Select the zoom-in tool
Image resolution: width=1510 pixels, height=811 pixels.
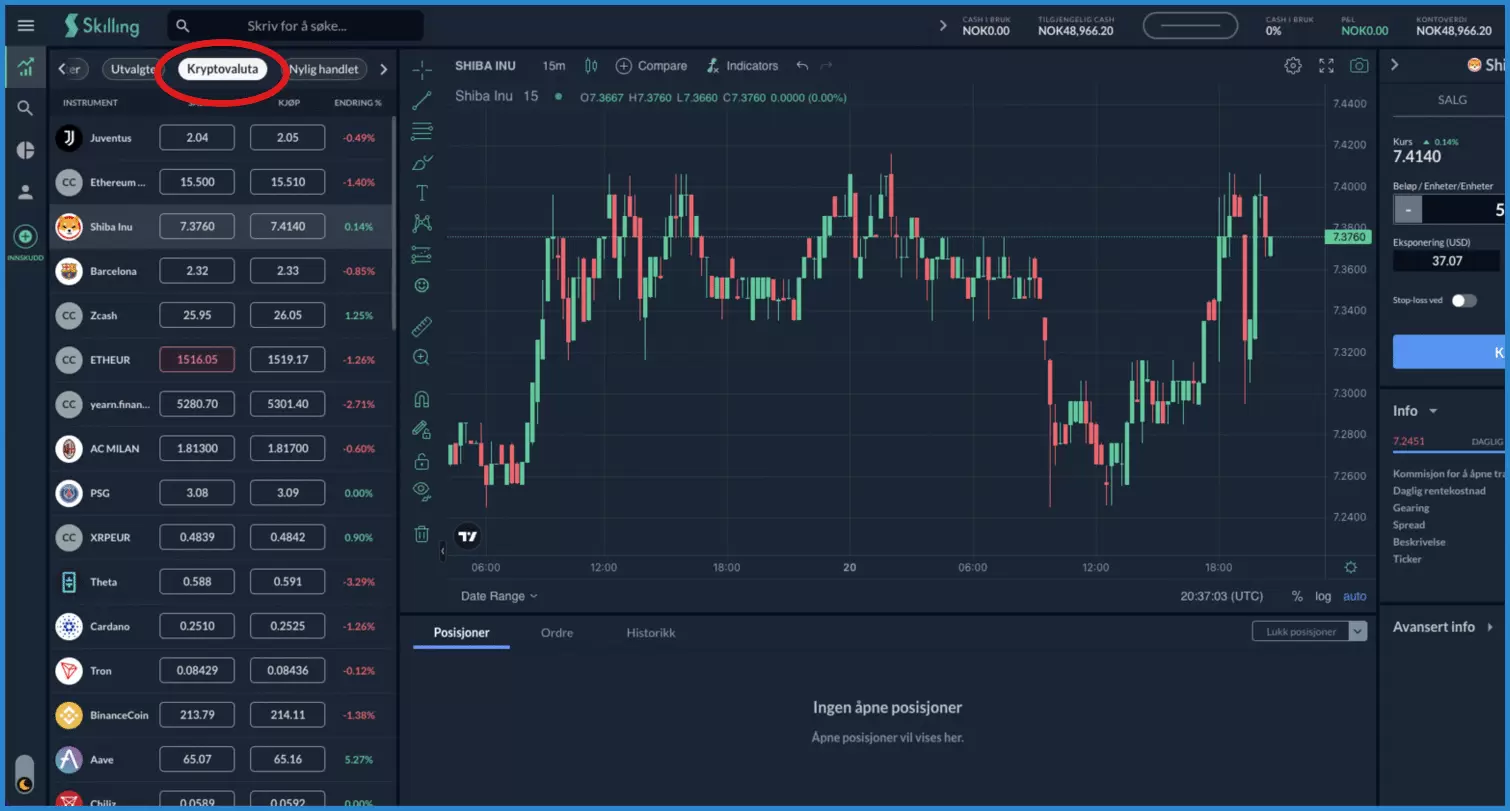pyautogui.click(x=422, y=357)
